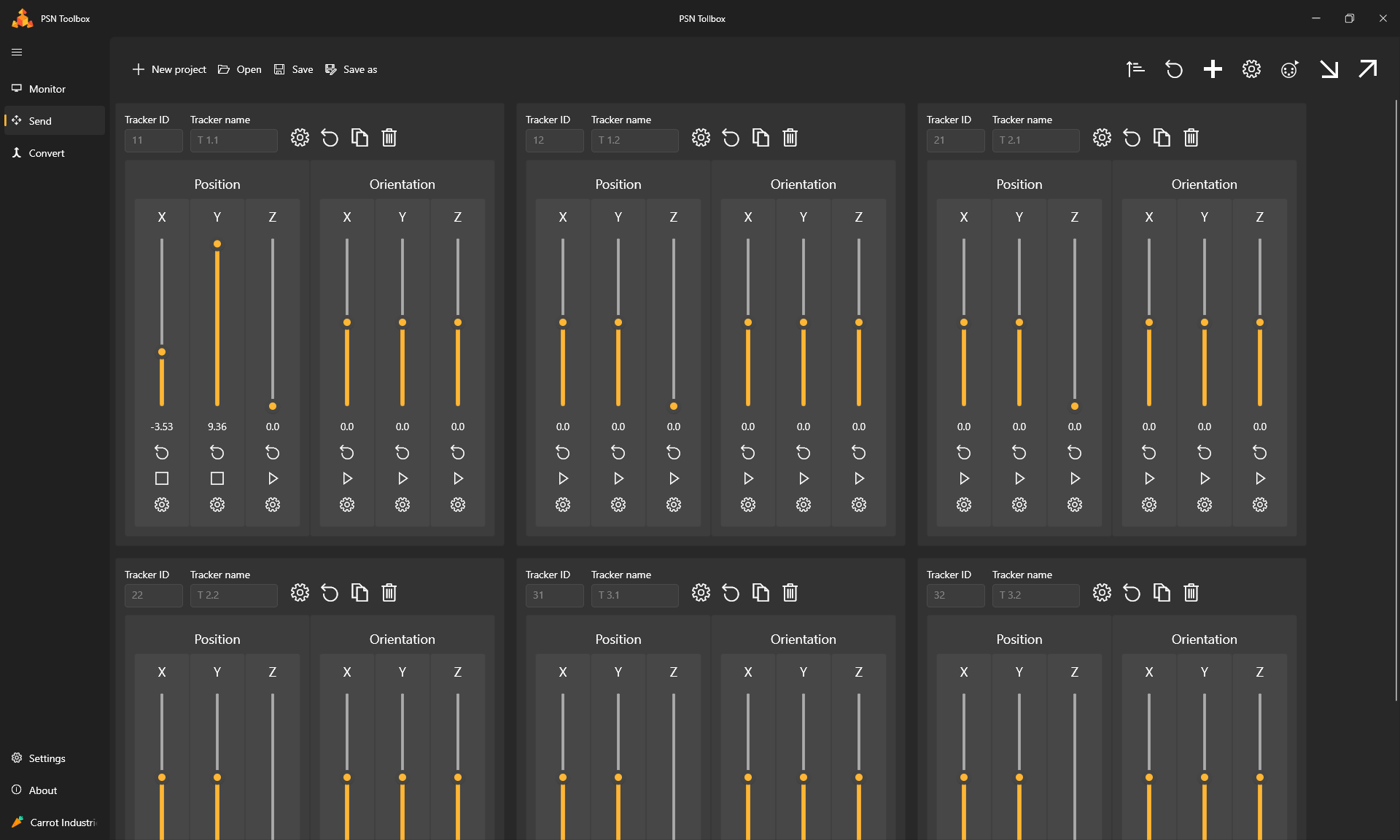The height and width of the screenshot is (840, 1400).
Task: Click the sort trackers icon in top toolbar
Action: point(1135,69)
